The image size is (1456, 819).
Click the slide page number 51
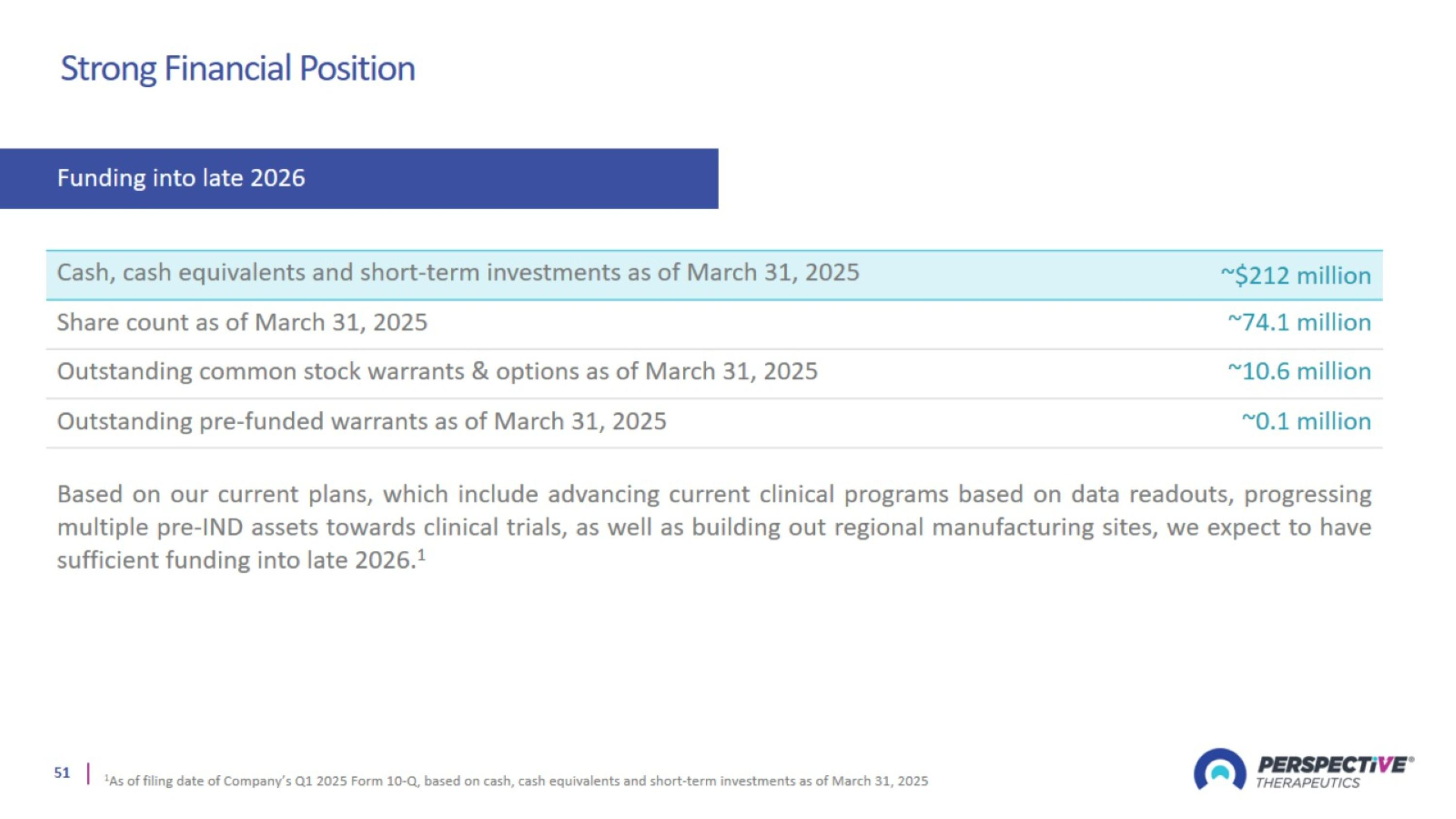tap(62, 773)
